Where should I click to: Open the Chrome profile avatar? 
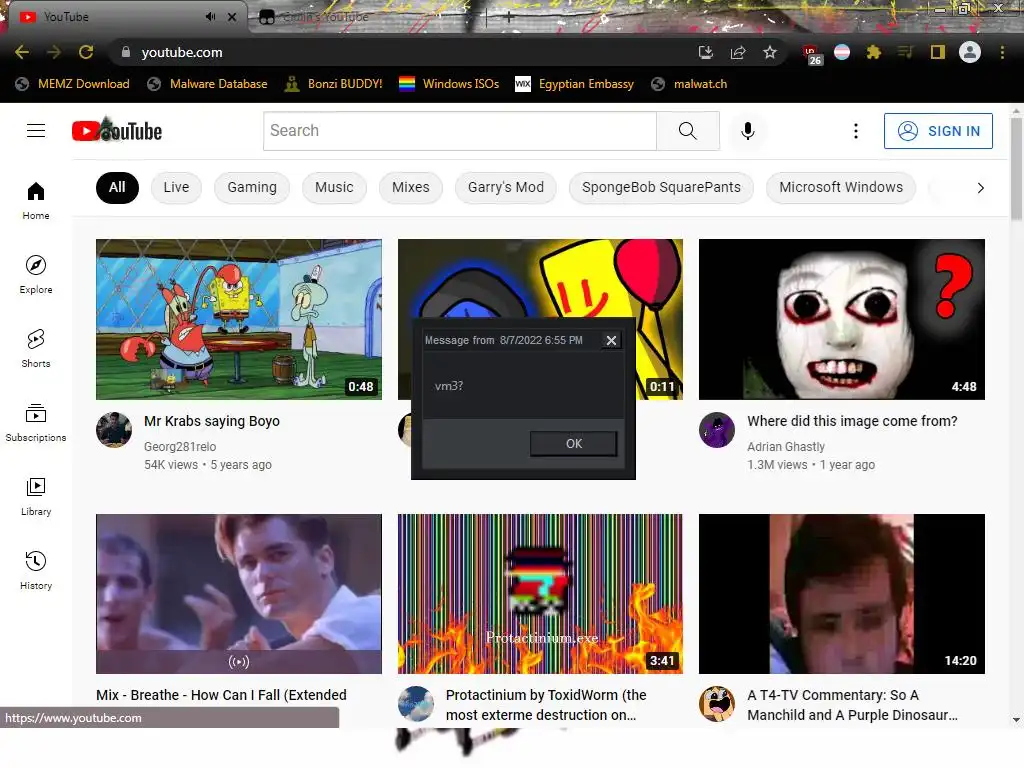[x=970, y=52]
